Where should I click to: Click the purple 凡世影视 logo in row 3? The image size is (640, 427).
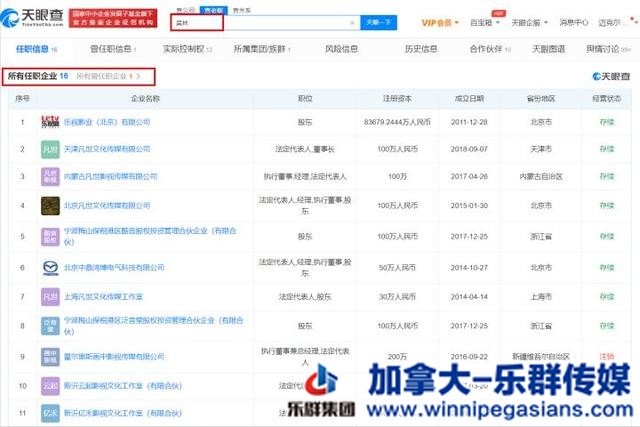(50, 176)
